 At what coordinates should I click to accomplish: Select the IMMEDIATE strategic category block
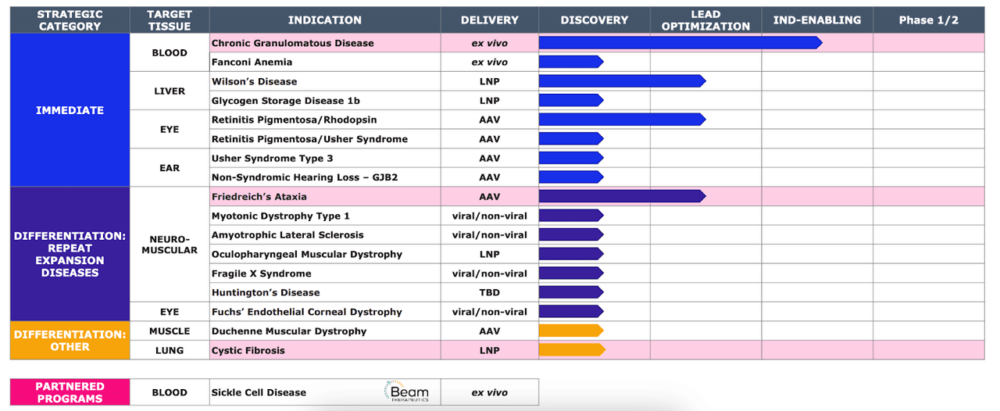coord(70,110)
